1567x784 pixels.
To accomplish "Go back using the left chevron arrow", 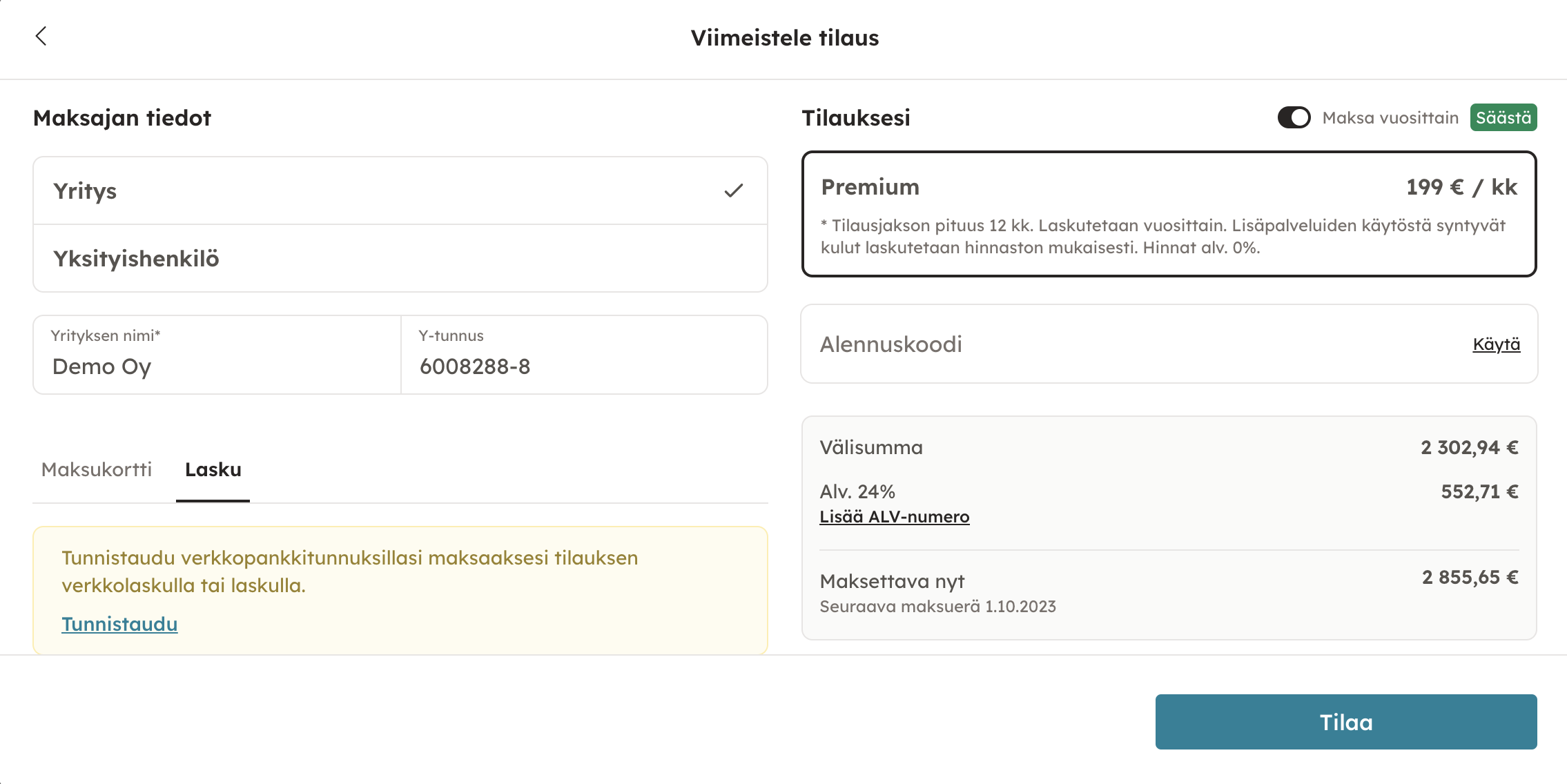I will 41,36.
